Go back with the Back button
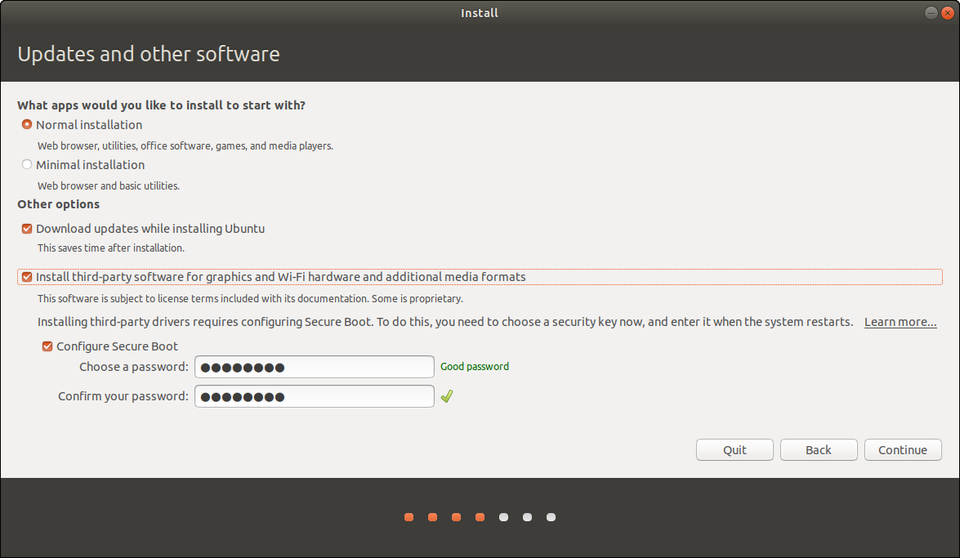The height and width of the screenshot is (558, 960). point(818,450)
